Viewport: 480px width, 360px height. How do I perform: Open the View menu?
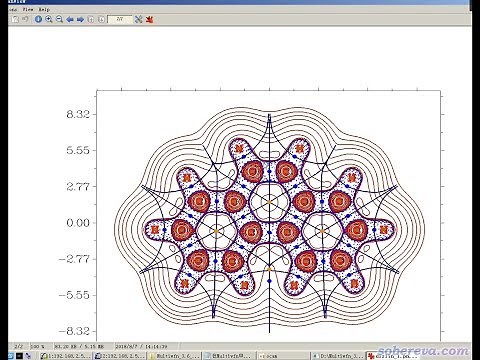[28, 9]
